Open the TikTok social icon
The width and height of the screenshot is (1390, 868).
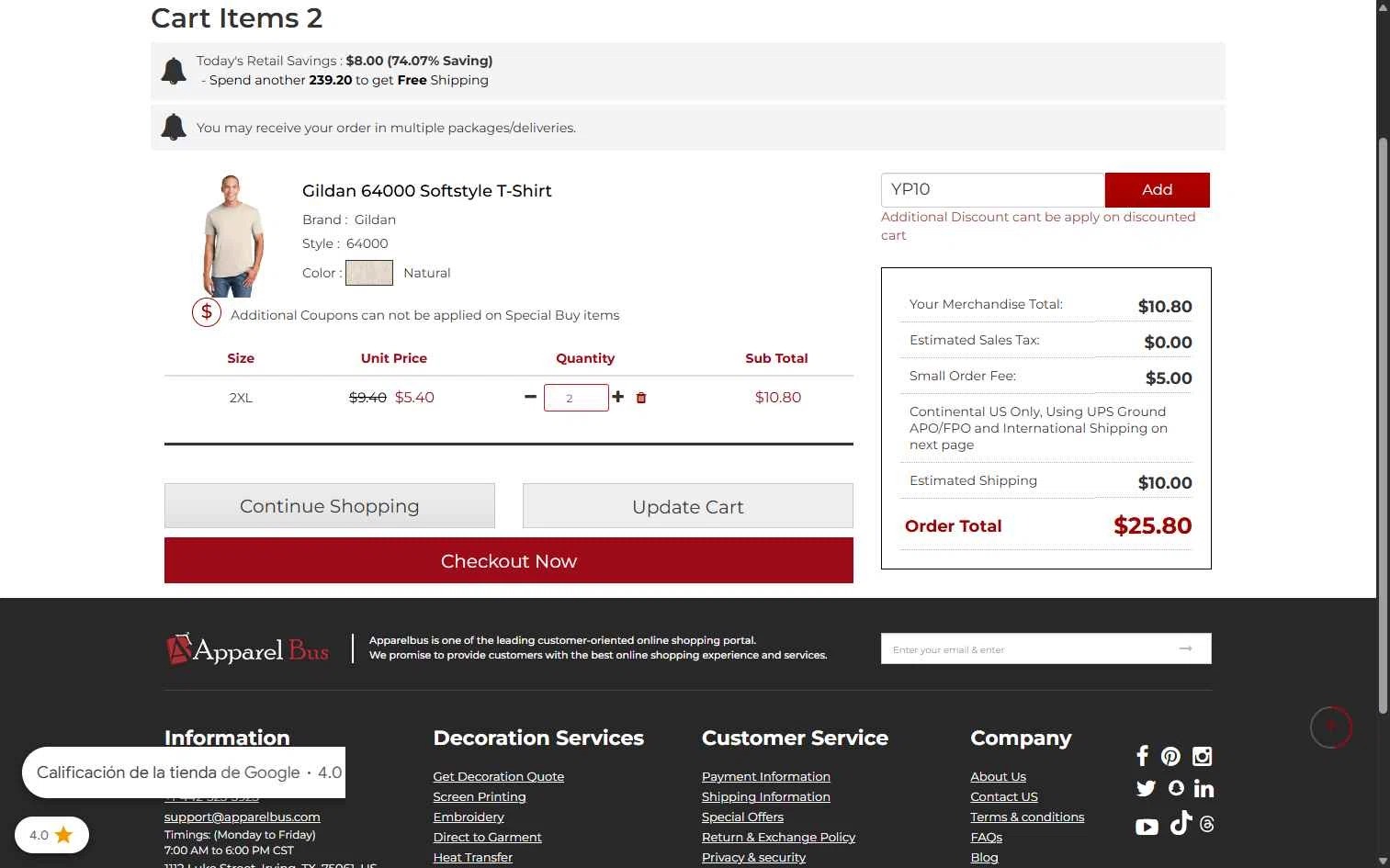point(1181,823)
